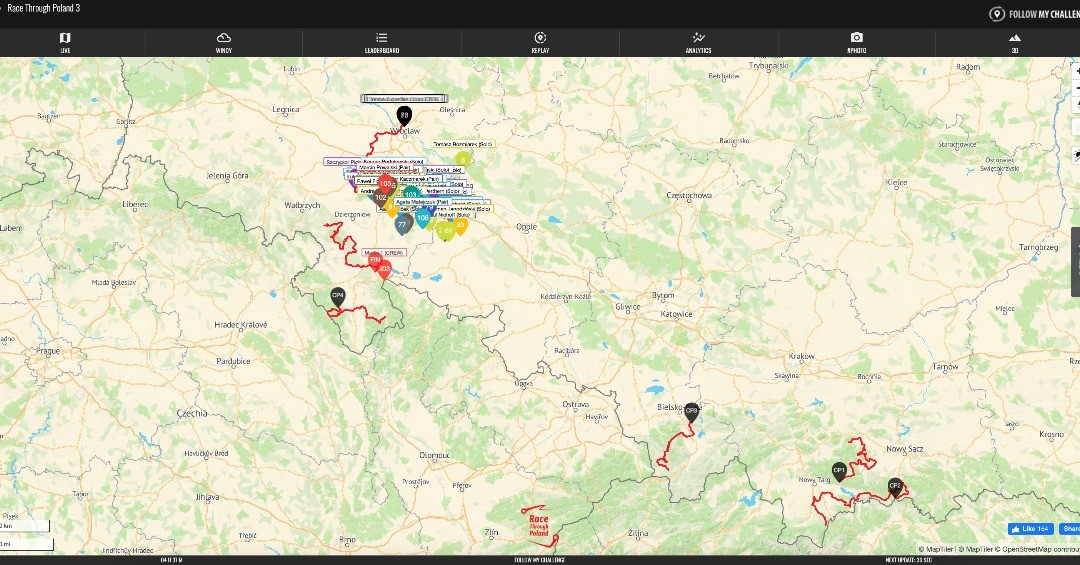Zoom out with the minus button
This screenshot has width=1080, height=565.
coord(1077,88)
